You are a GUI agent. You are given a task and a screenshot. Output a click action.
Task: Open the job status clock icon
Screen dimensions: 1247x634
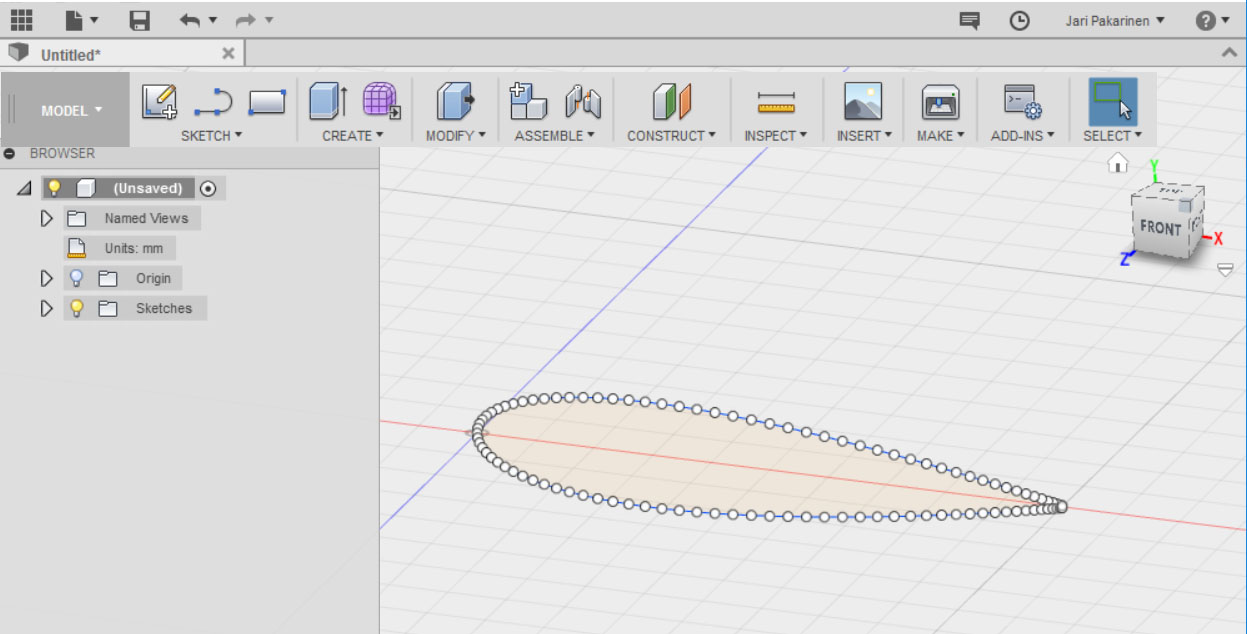click(1019, 20)
